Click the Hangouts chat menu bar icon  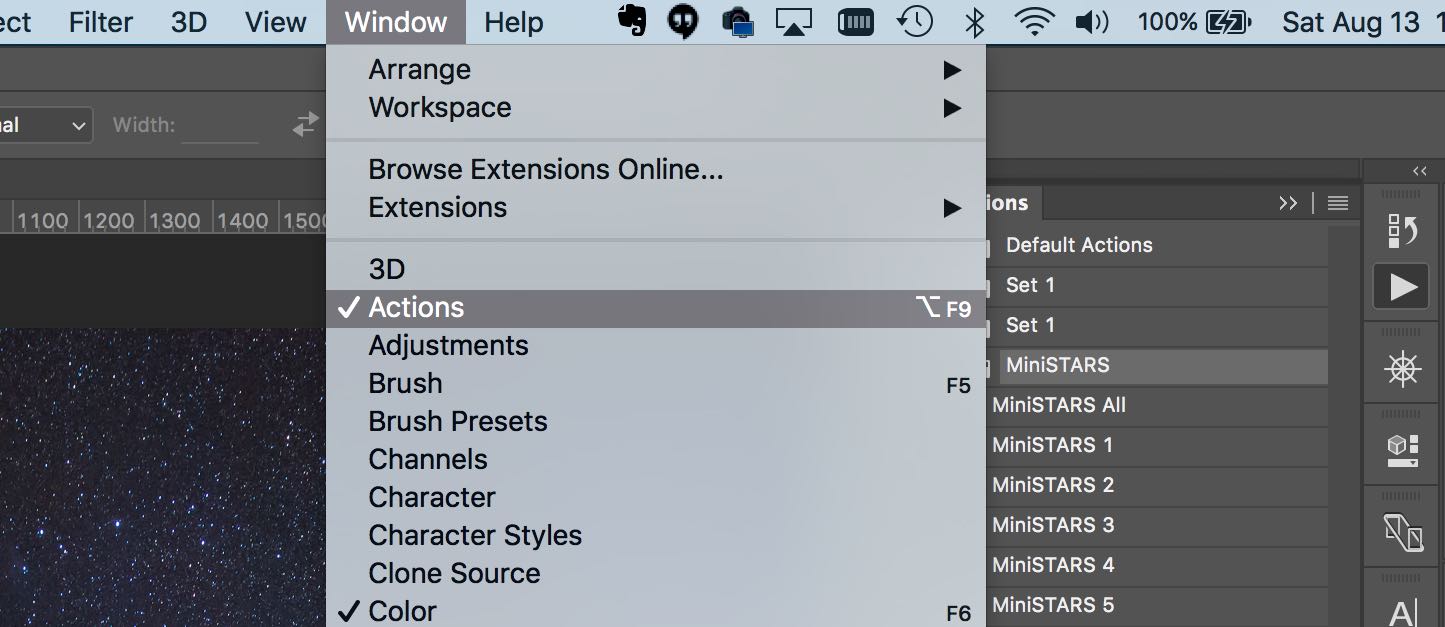point(683,21)
